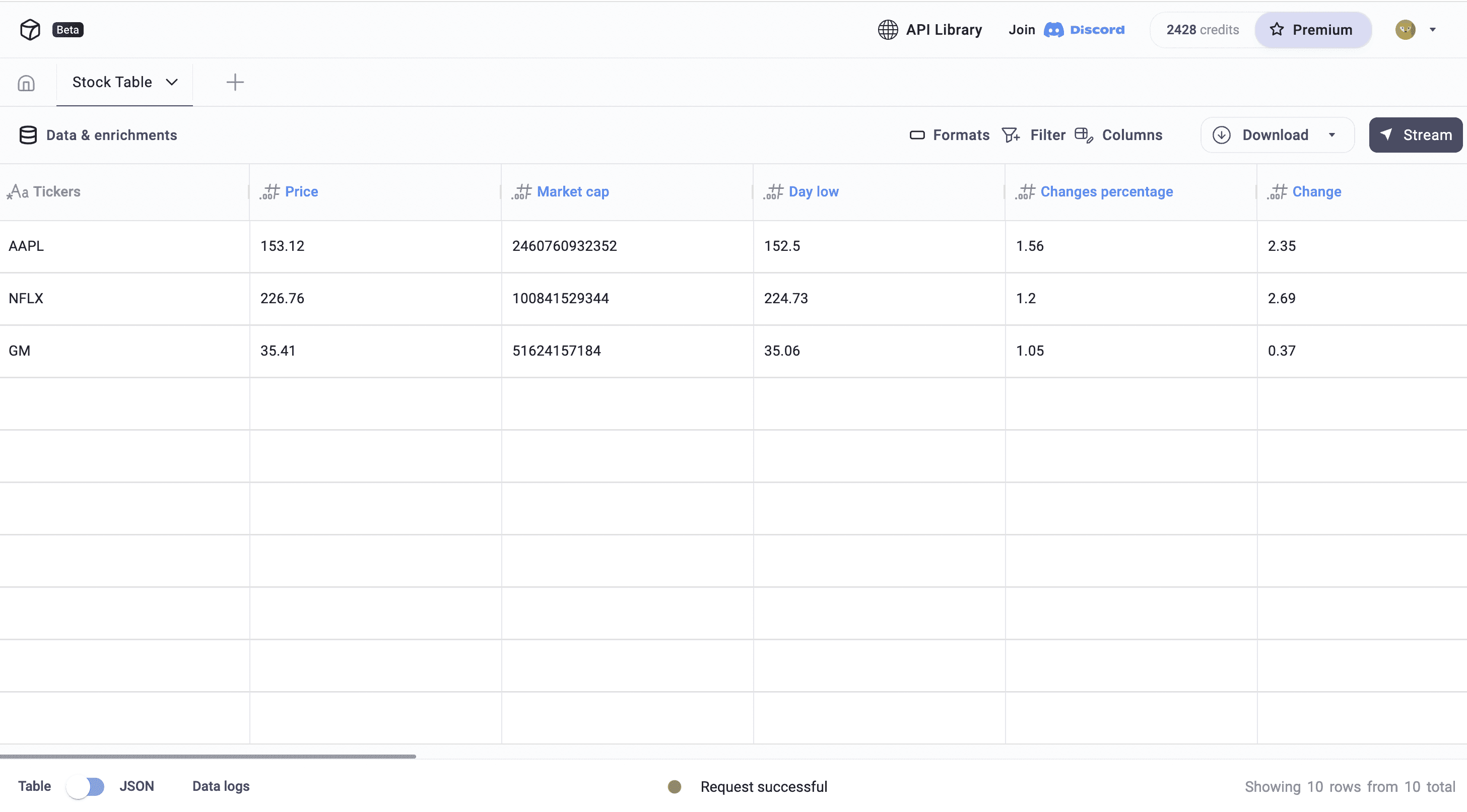1467x812 pixels.
Task: Open the Download format dropdown arrow
Action: point(1332,135)
